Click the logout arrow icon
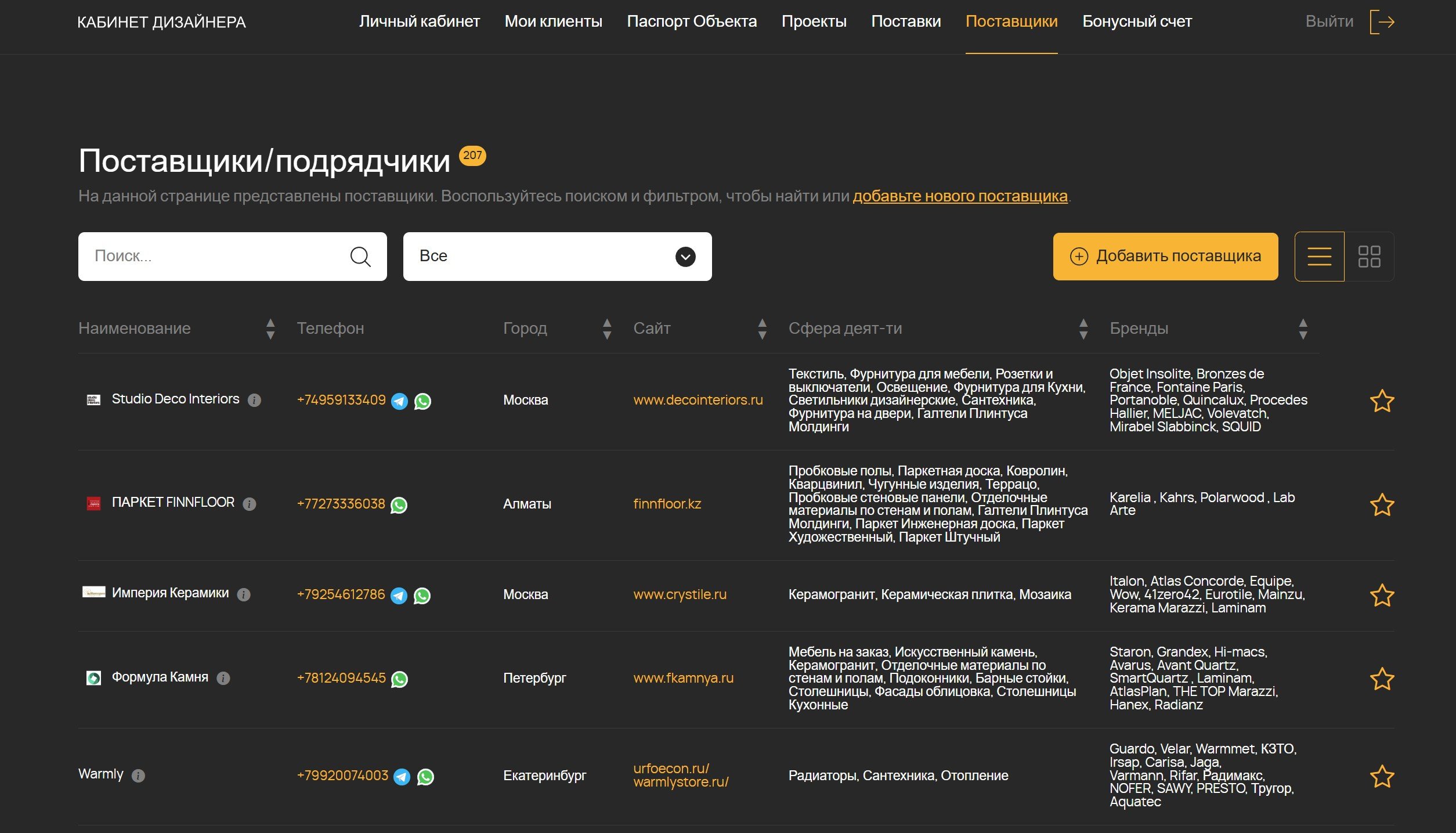Screen dimensions: 1456x833 tap(1382, 22)
